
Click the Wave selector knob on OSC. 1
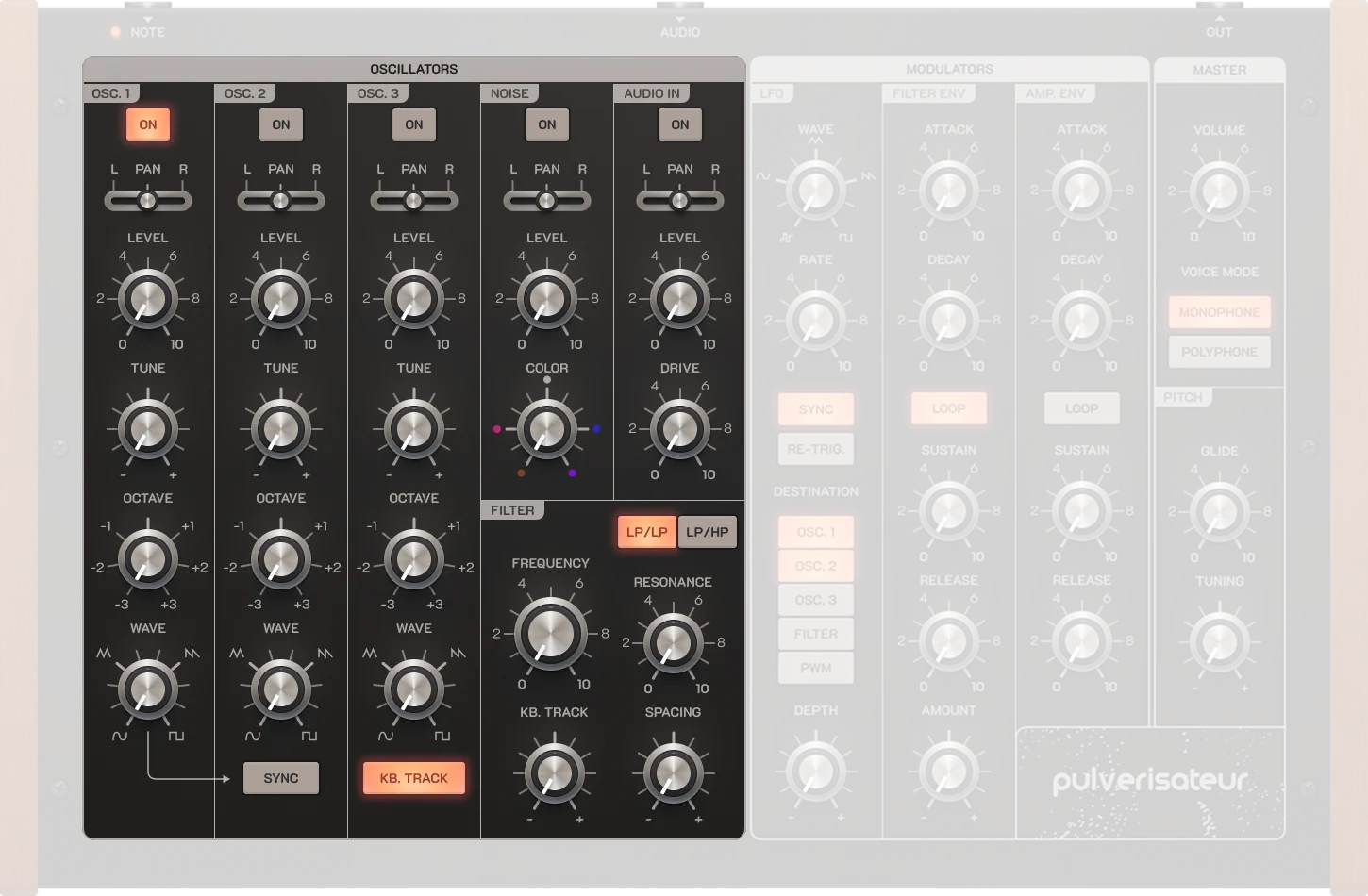(x=147, y=689)
